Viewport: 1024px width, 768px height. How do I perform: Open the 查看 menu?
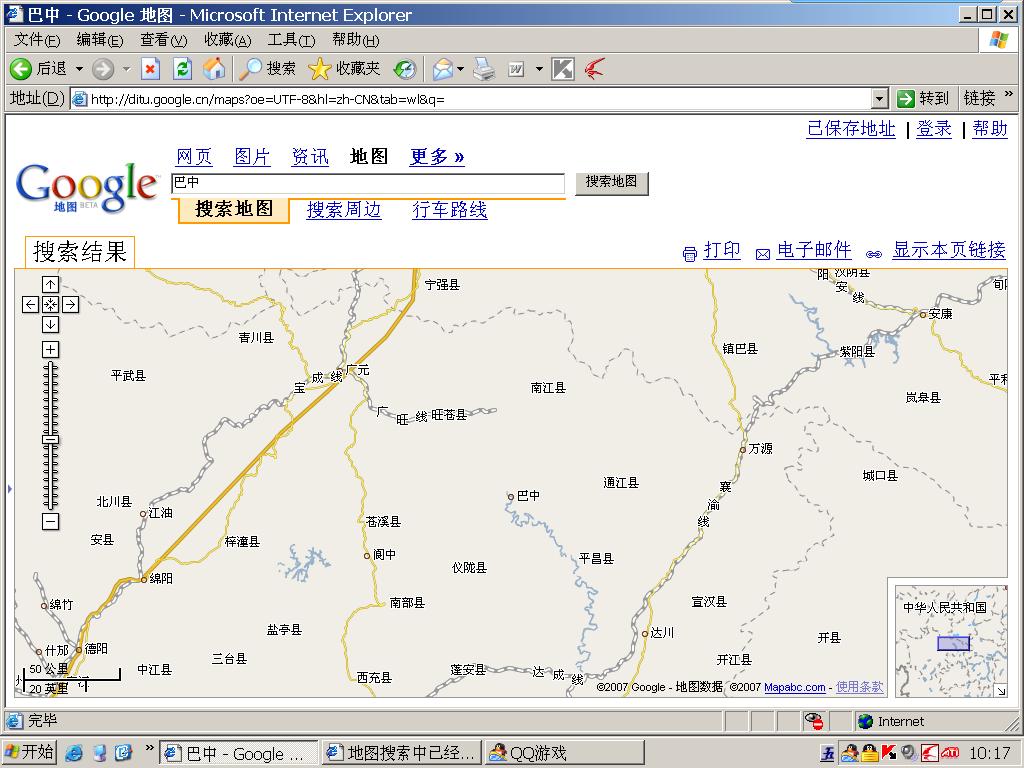(163, 40)
